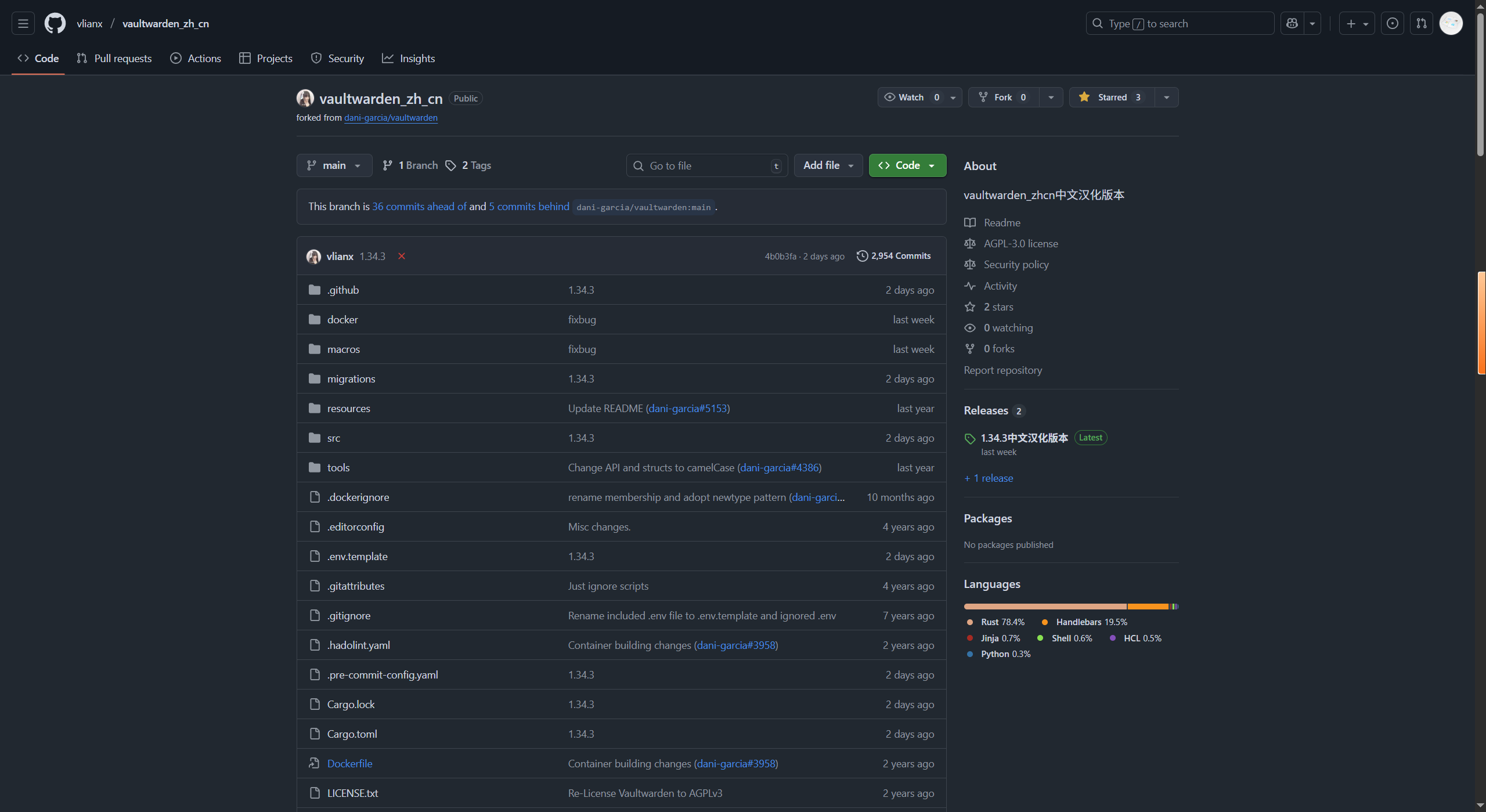The width and height of the screenshot is (1486, 812).
Task: Expand the Add file dropdown
Action: tap(828, 165)
